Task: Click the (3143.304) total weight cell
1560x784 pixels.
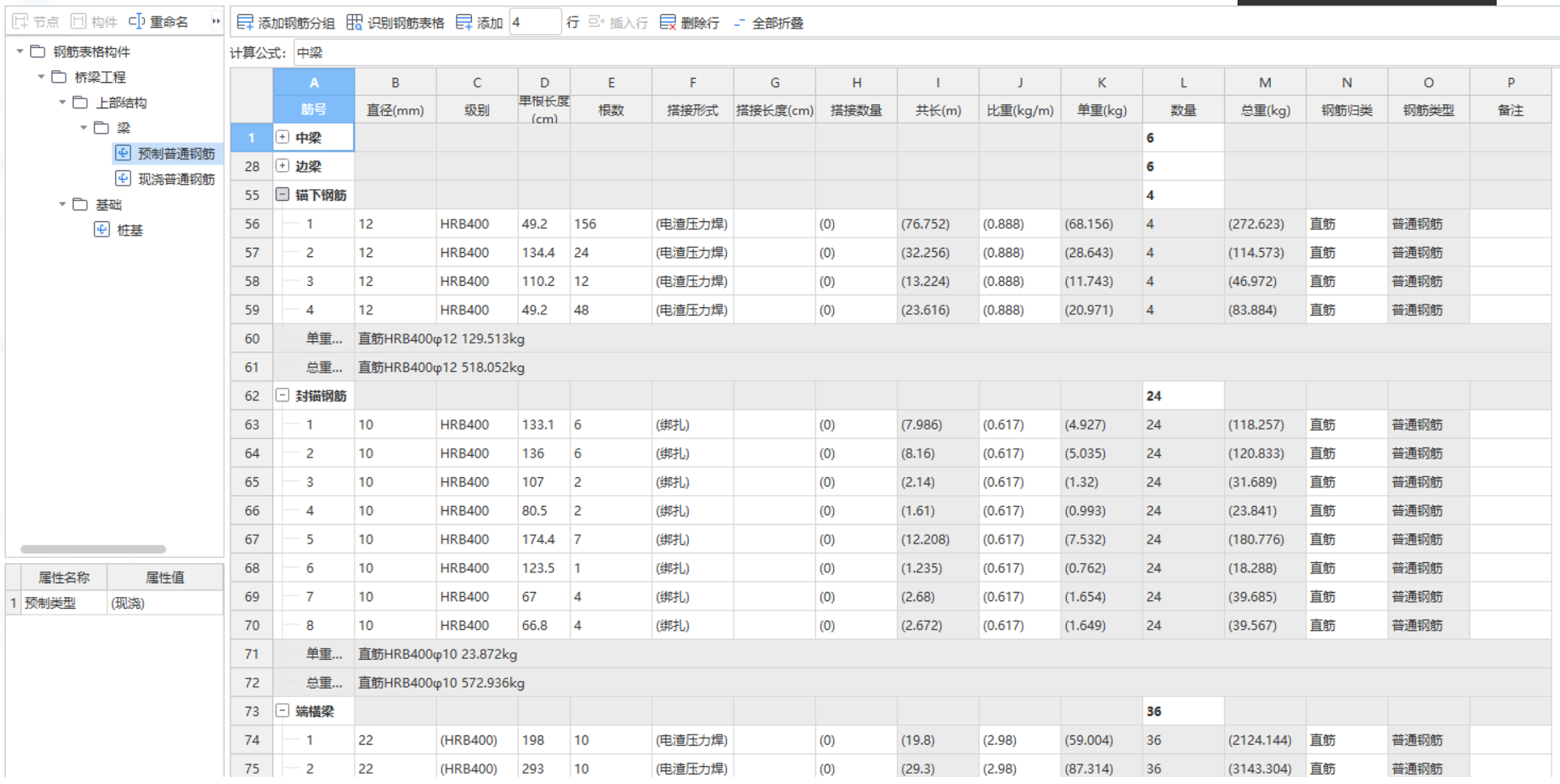Action: [1265, 768]
